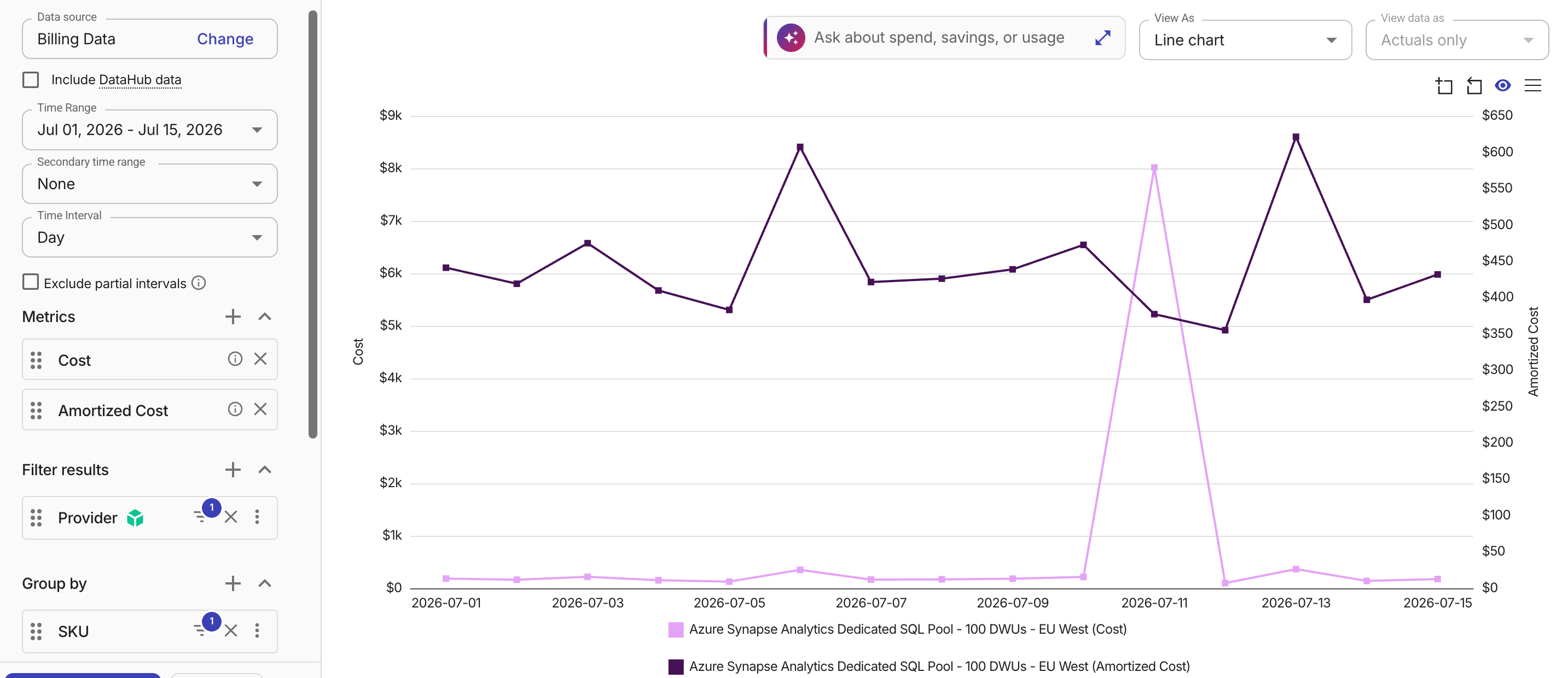Click Change data source link
The width and height of the screenshot is (1568, 678).
point(225,39)
